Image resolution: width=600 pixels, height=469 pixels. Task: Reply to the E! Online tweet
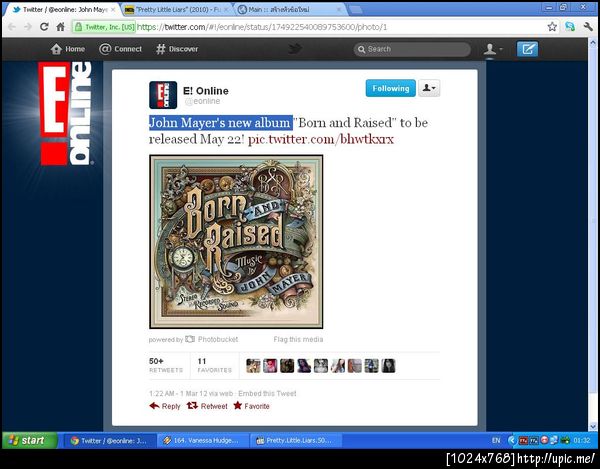[165, 406]
